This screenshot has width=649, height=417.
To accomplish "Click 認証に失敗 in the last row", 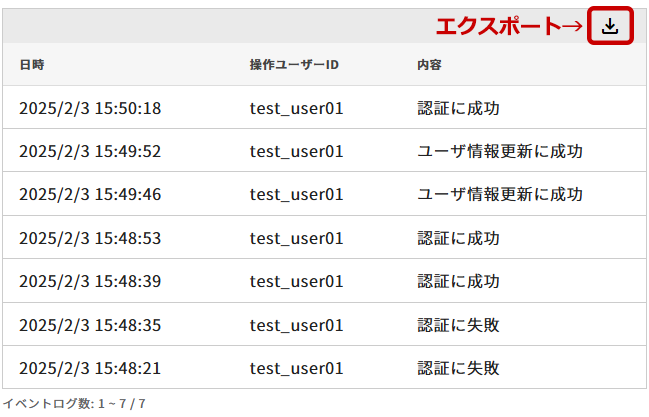I will coord(458,367).
